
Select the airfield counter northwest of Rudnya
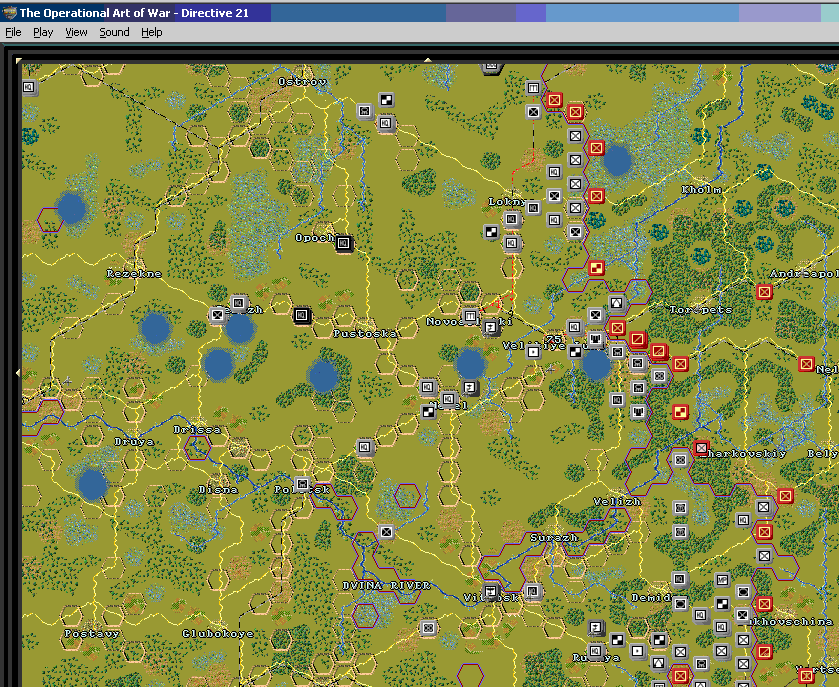596,628
